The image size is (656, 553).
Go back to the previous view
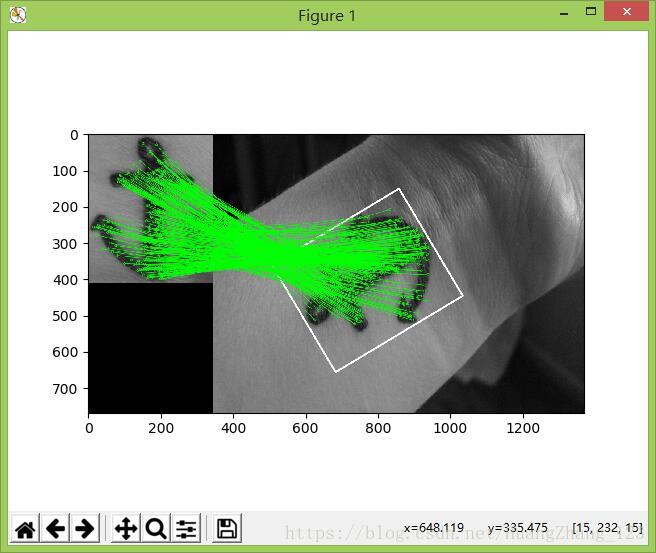pos(55,528)
